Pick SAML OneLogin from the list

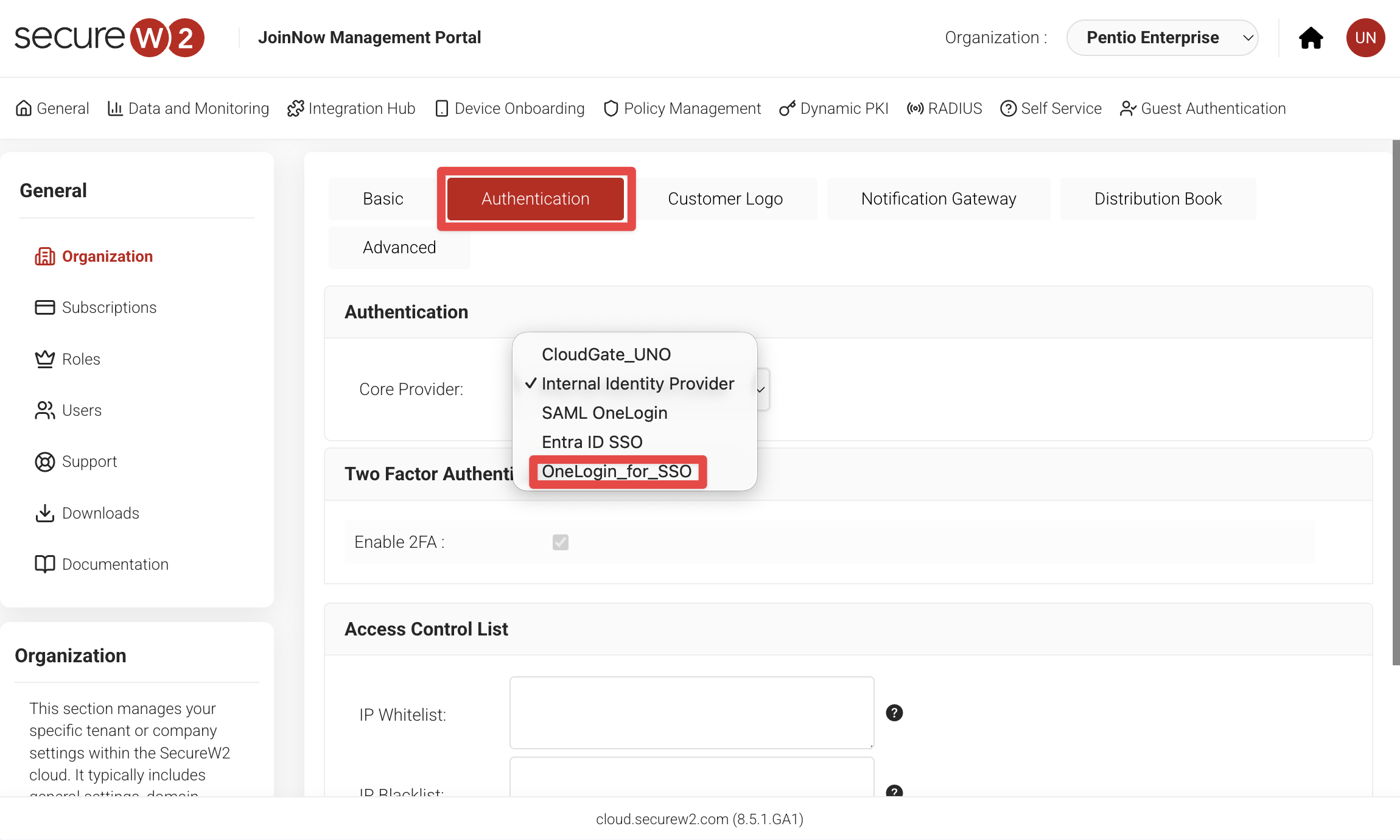(x=604, y=413)
